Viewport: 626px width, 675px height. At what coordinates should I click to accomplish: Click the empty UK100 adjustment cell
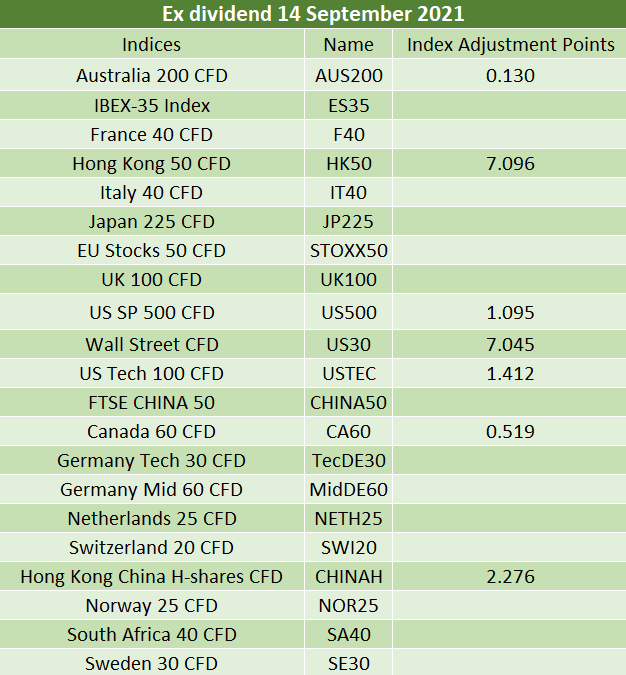click(x=510, y=279)
